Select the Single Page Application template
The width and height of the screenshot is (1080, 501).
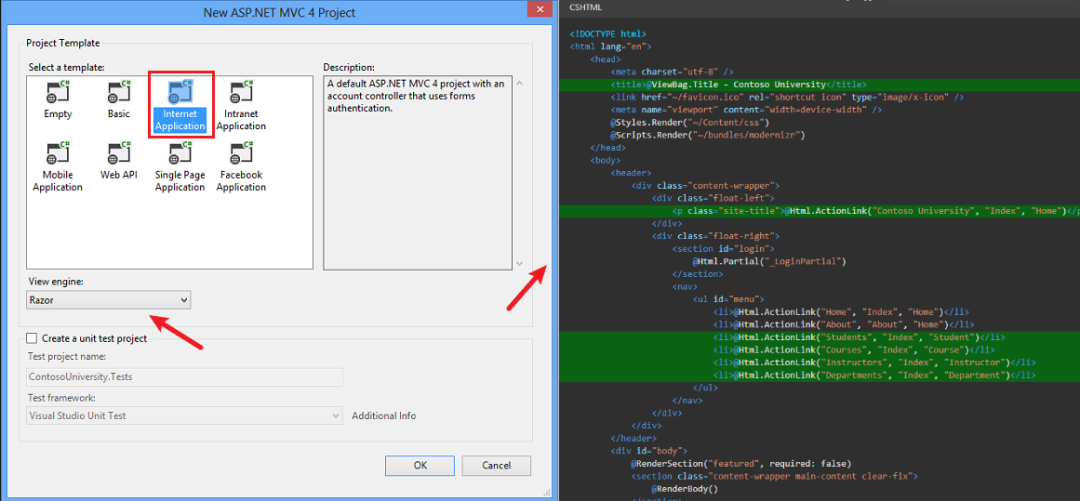click(x=180, y=167)
